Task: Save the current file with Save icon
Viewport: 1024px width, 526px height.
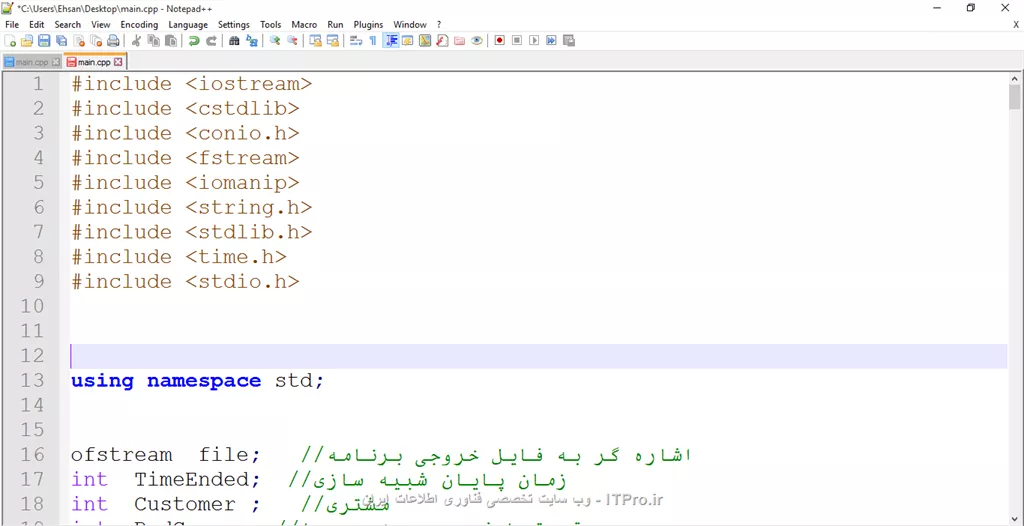Action: click(44, 41)
